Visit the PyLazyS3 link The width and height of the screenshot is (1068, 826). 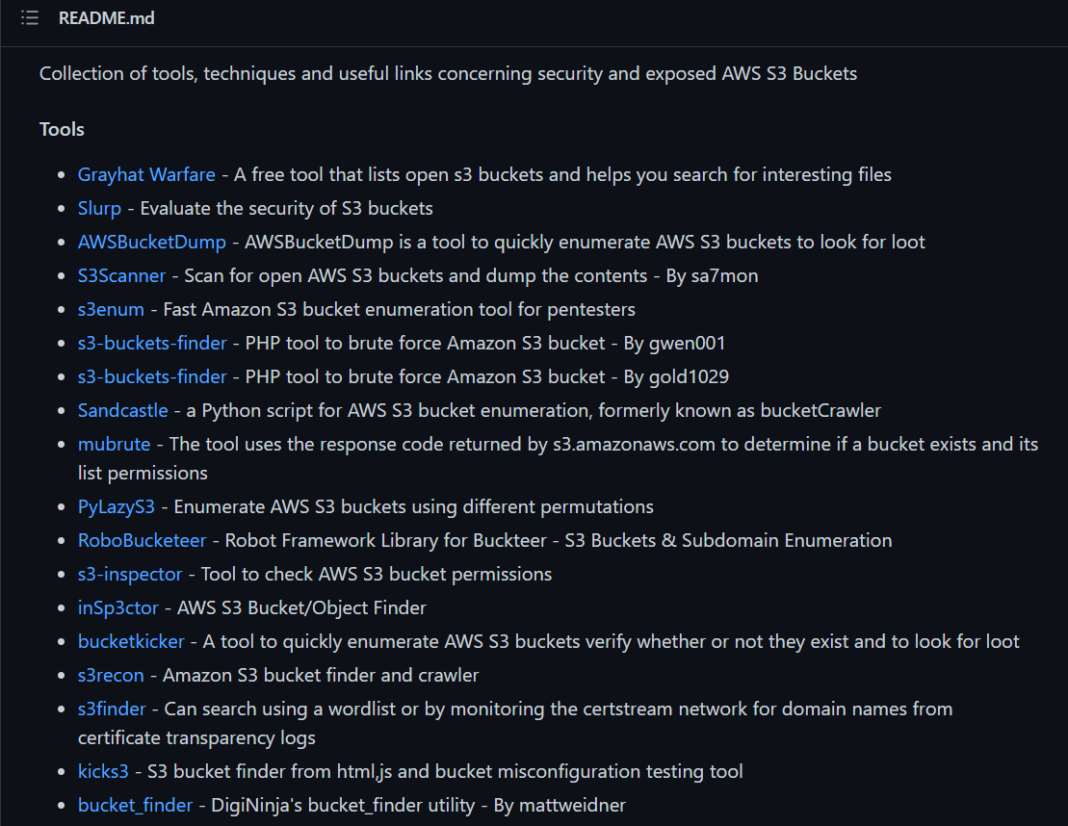[x=116, y=507]
